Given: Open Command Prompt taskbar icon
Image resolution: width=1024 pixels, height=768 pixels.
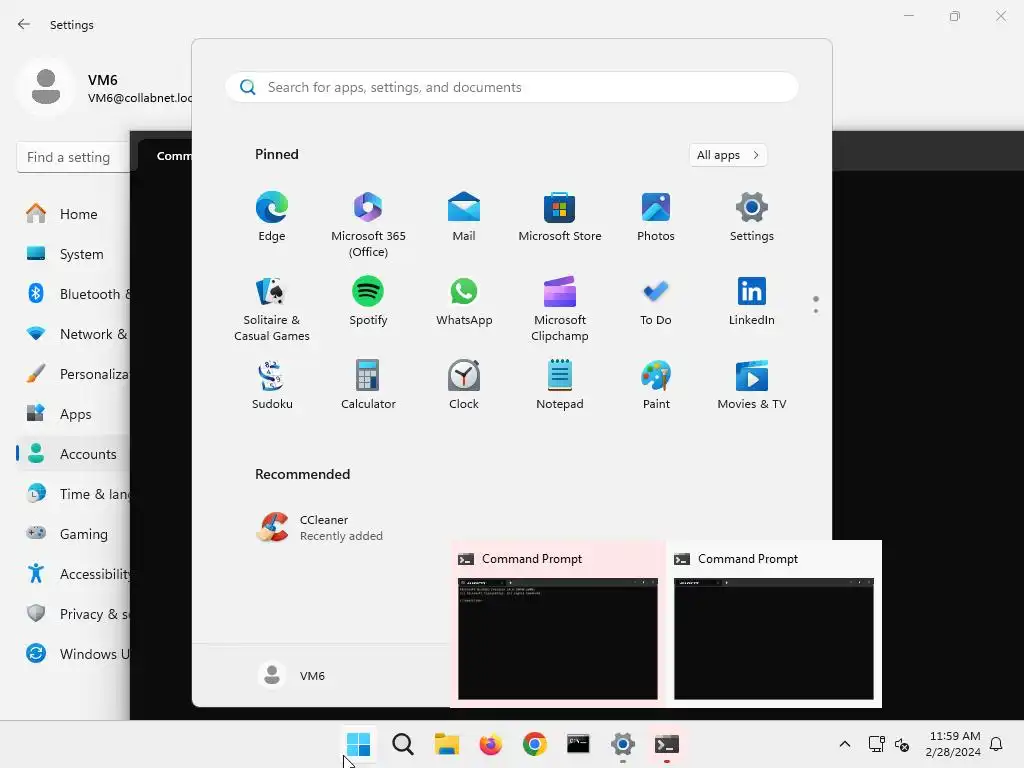Looking at the screenshot, I should [x=578, y=744].
